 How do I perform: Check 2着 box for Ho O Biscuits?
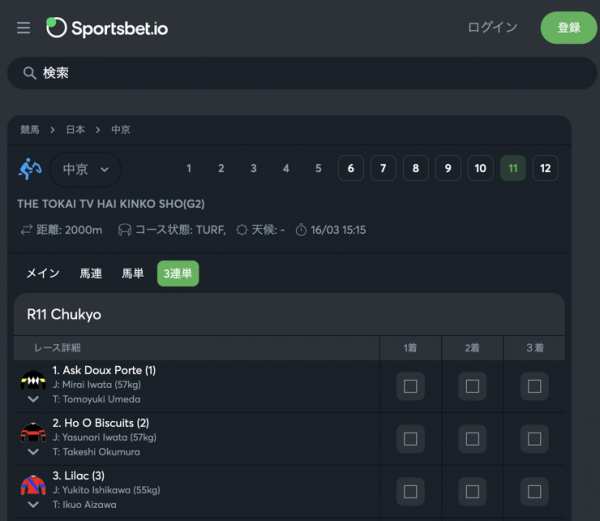pos(472,439)
